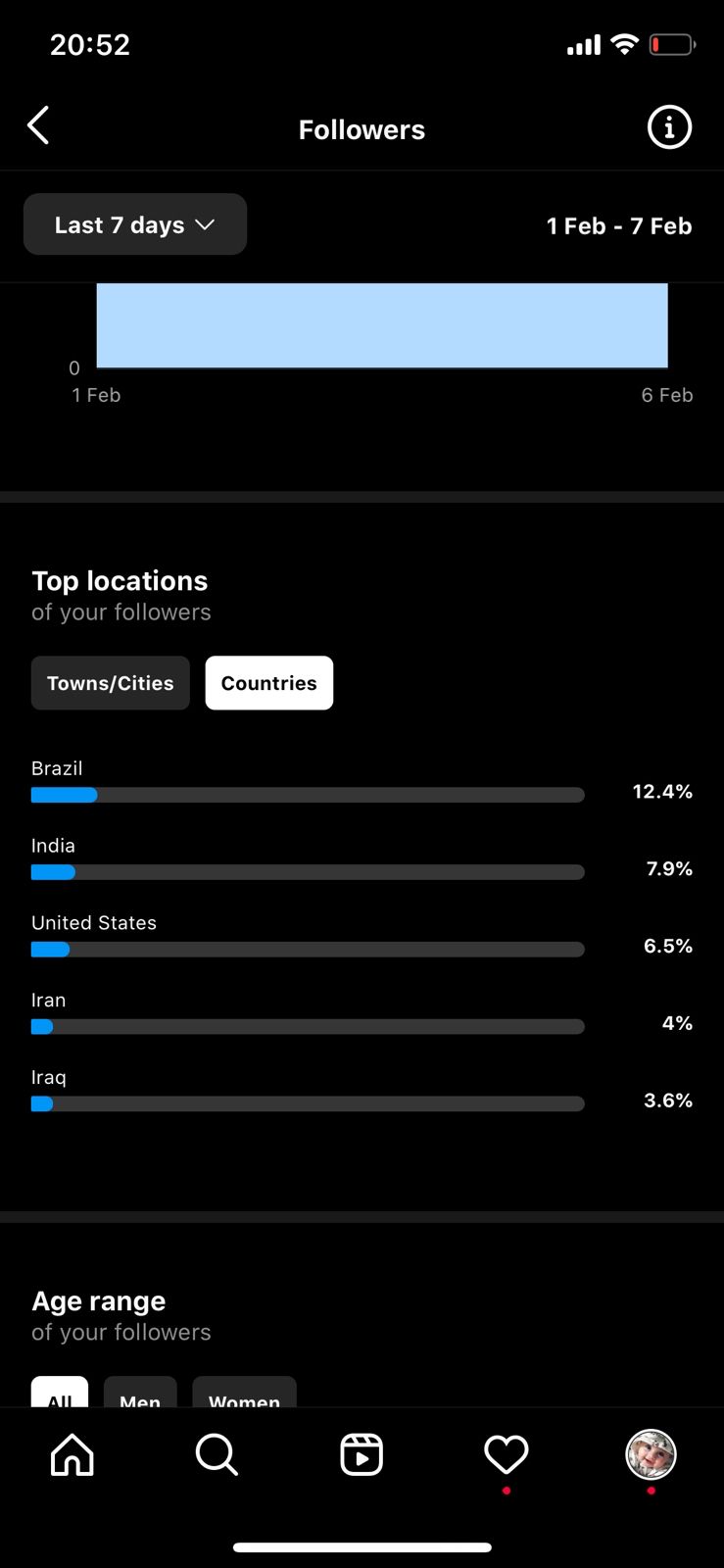Tap the follower growth chart area
724x1568 pixels.
[382, 325]
